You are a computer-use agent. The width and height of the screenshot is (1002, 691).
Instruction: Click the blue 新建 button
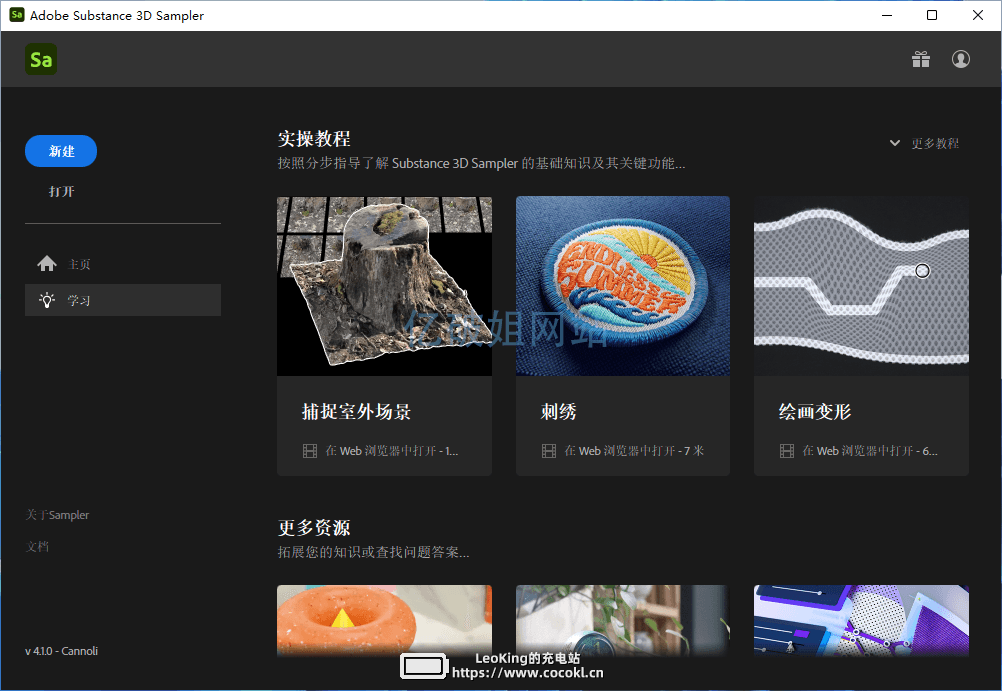point(61,151)
